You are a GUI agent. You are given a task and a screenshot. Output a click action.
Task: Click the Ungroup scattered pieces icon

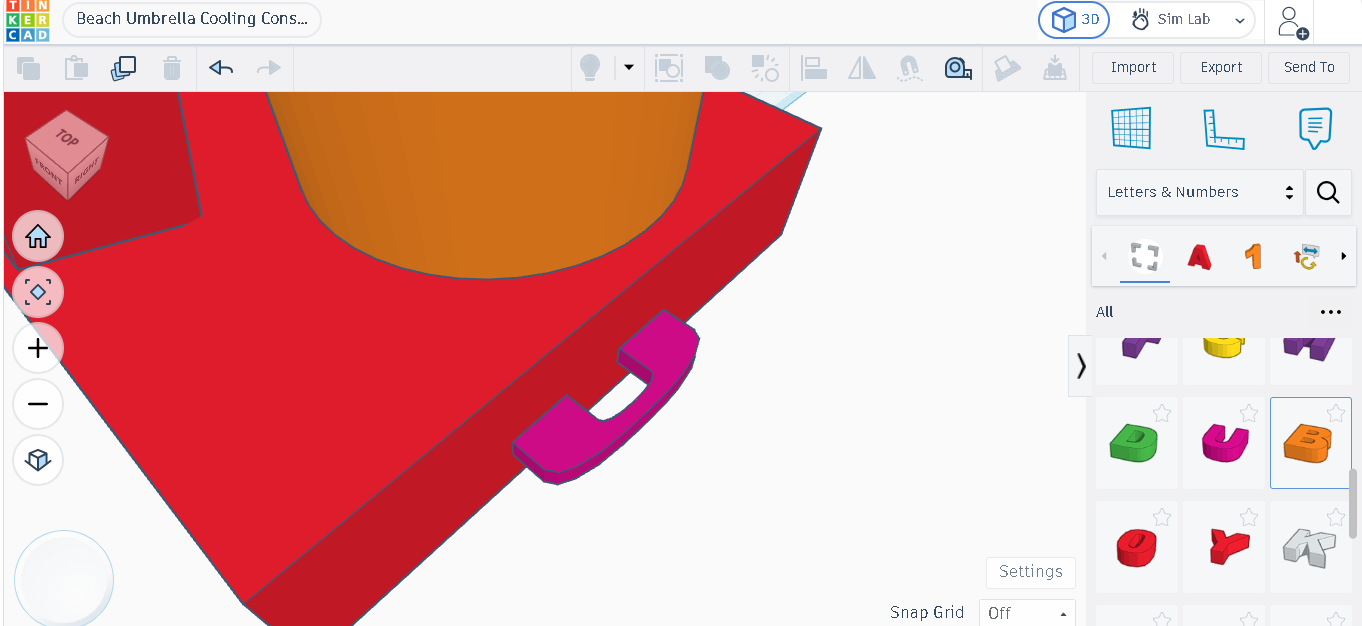pyautogui.click(x=765, y=68)
